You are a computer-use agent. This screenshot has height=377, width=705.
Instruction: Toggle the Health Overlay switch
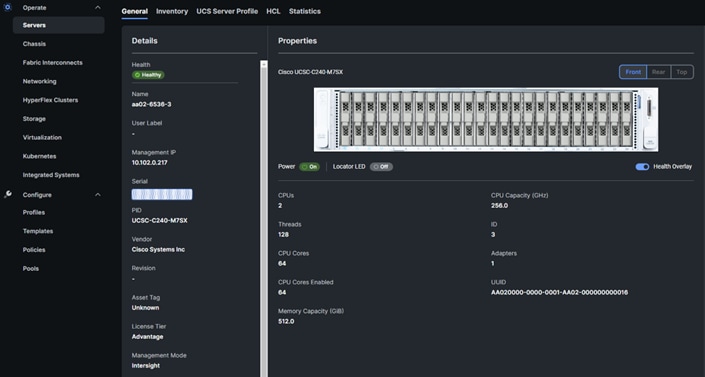tap(642, 167)
